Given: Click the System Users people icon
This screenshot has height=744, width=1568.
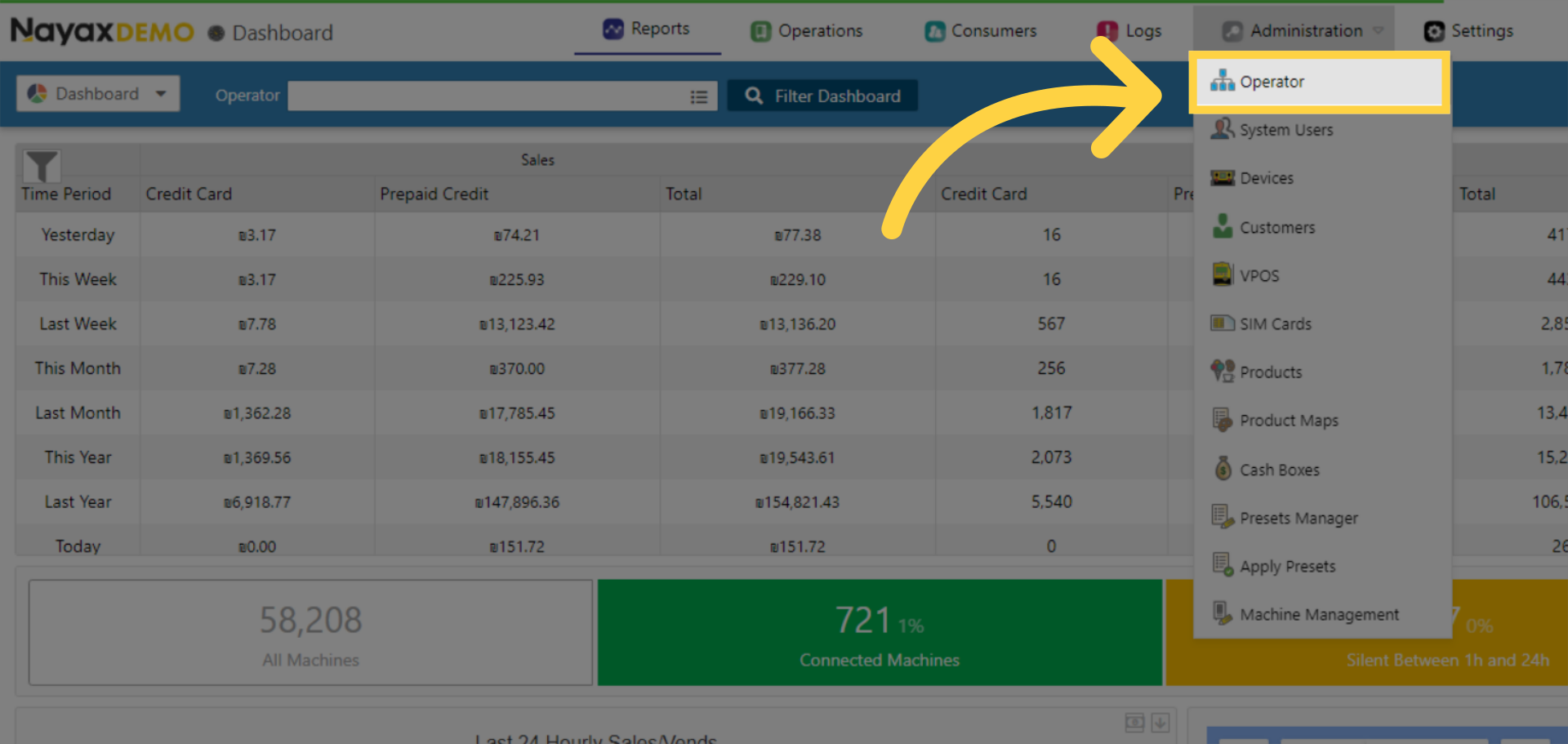Looking at the screenshot, I should point(1223,128).
